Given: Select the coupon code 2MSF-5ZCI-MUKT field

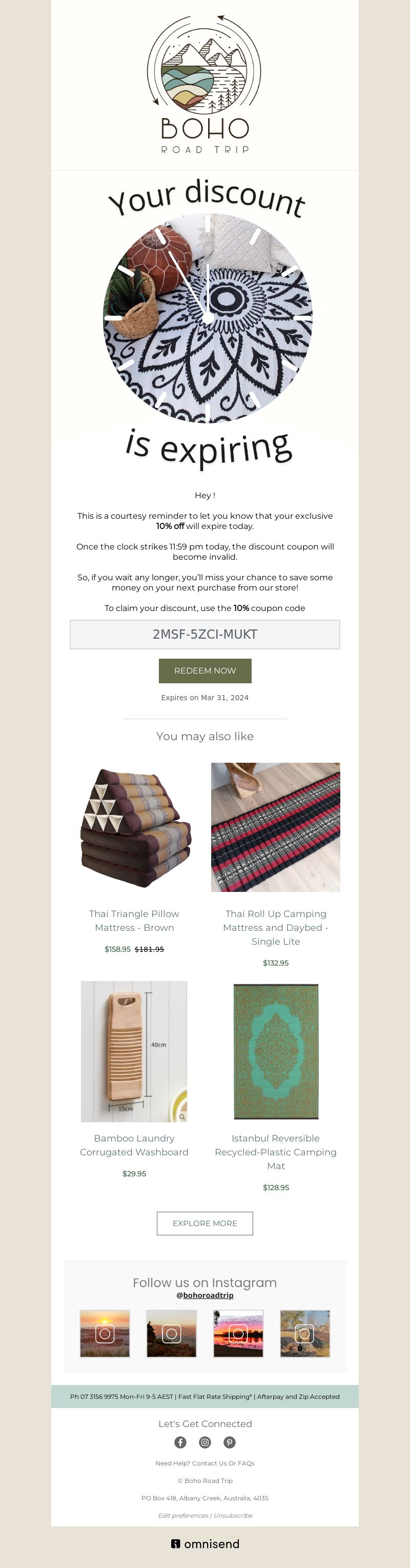Looking at the screenshot, I should pos(205,634).
